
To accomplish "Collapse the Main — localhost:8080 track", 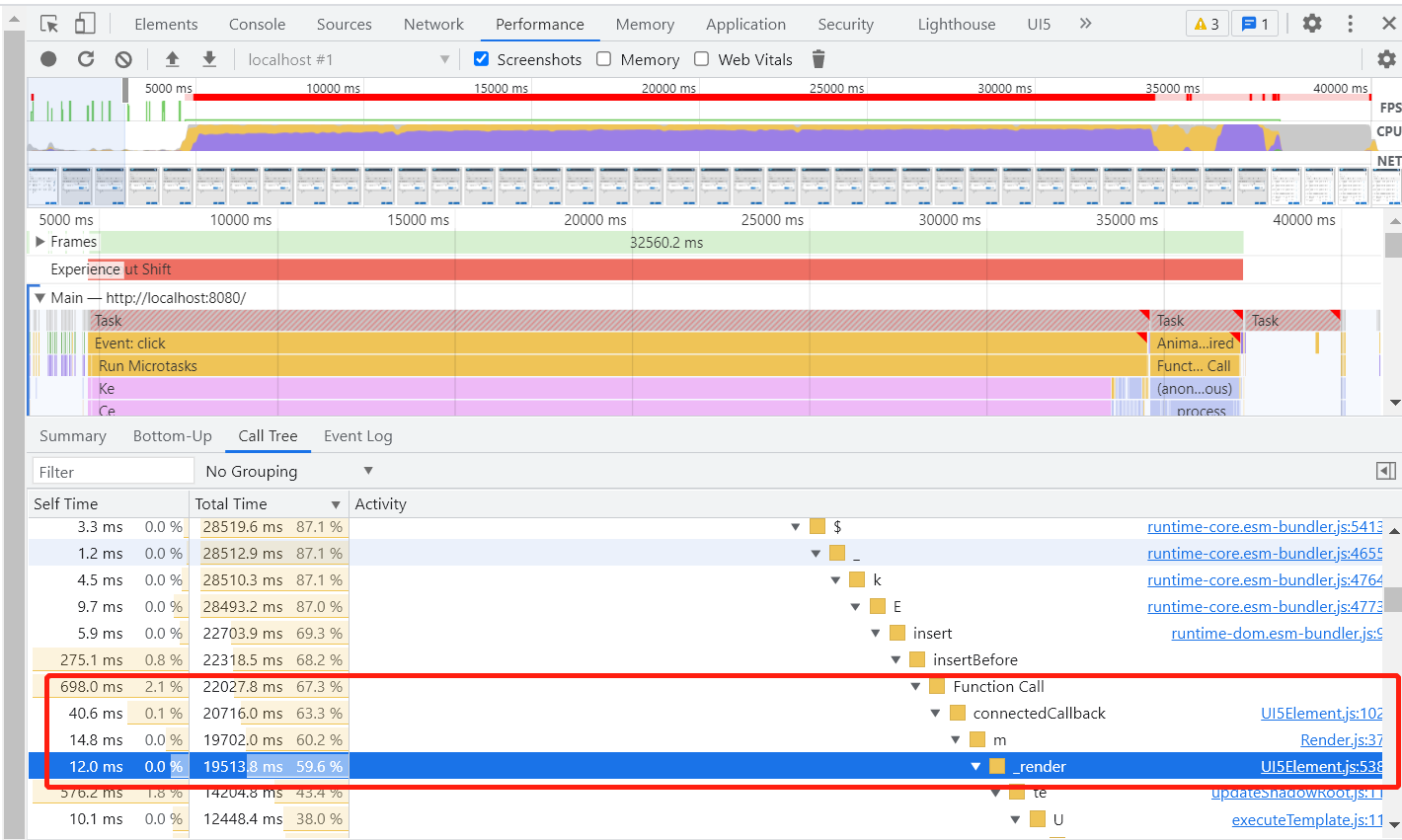I will point(39,297).
